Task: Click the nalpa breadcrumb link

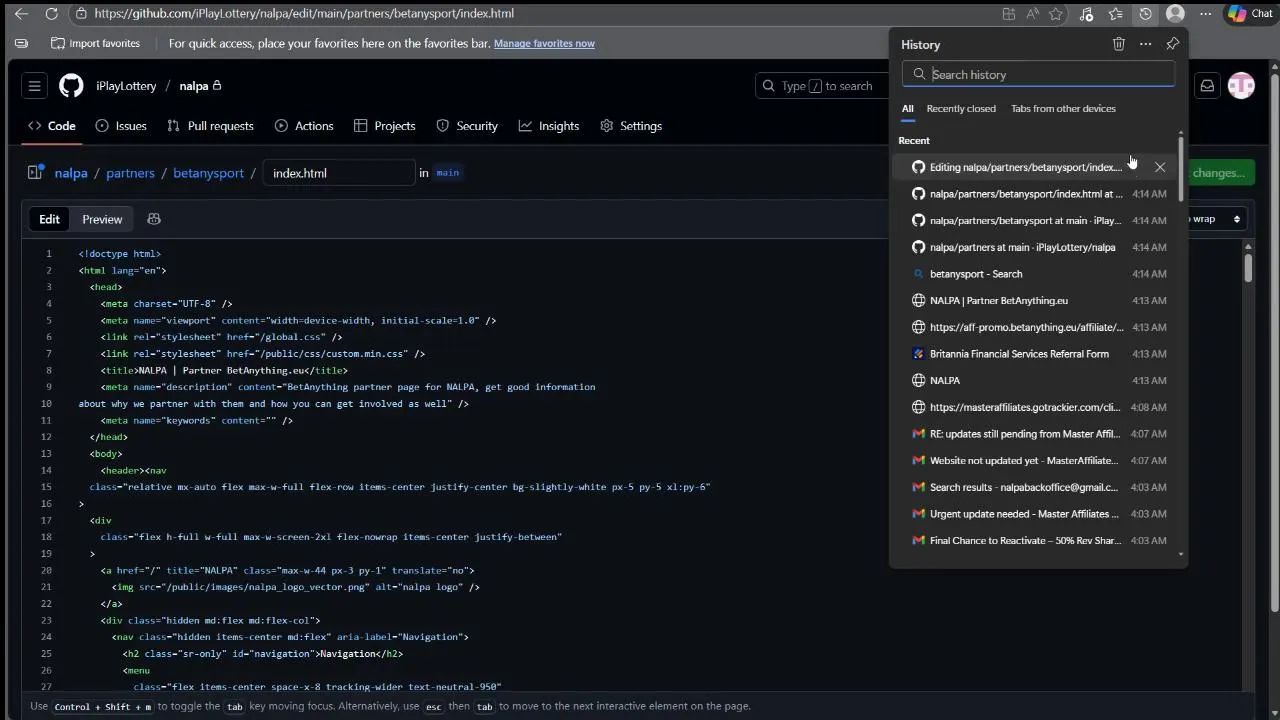Action: (x=71, y=173)
